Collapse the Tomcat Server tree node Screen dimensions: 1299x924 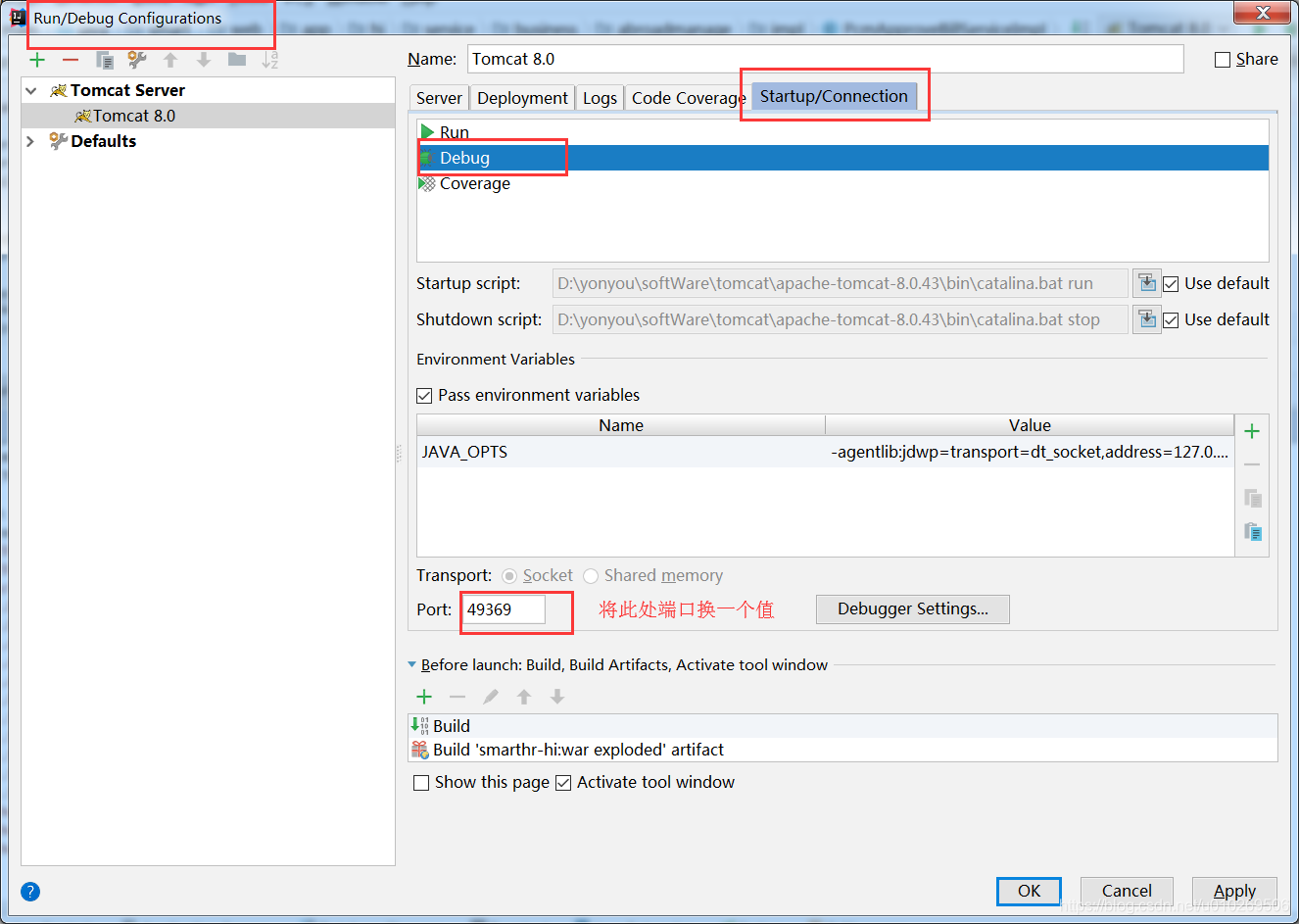coord(31,90)
